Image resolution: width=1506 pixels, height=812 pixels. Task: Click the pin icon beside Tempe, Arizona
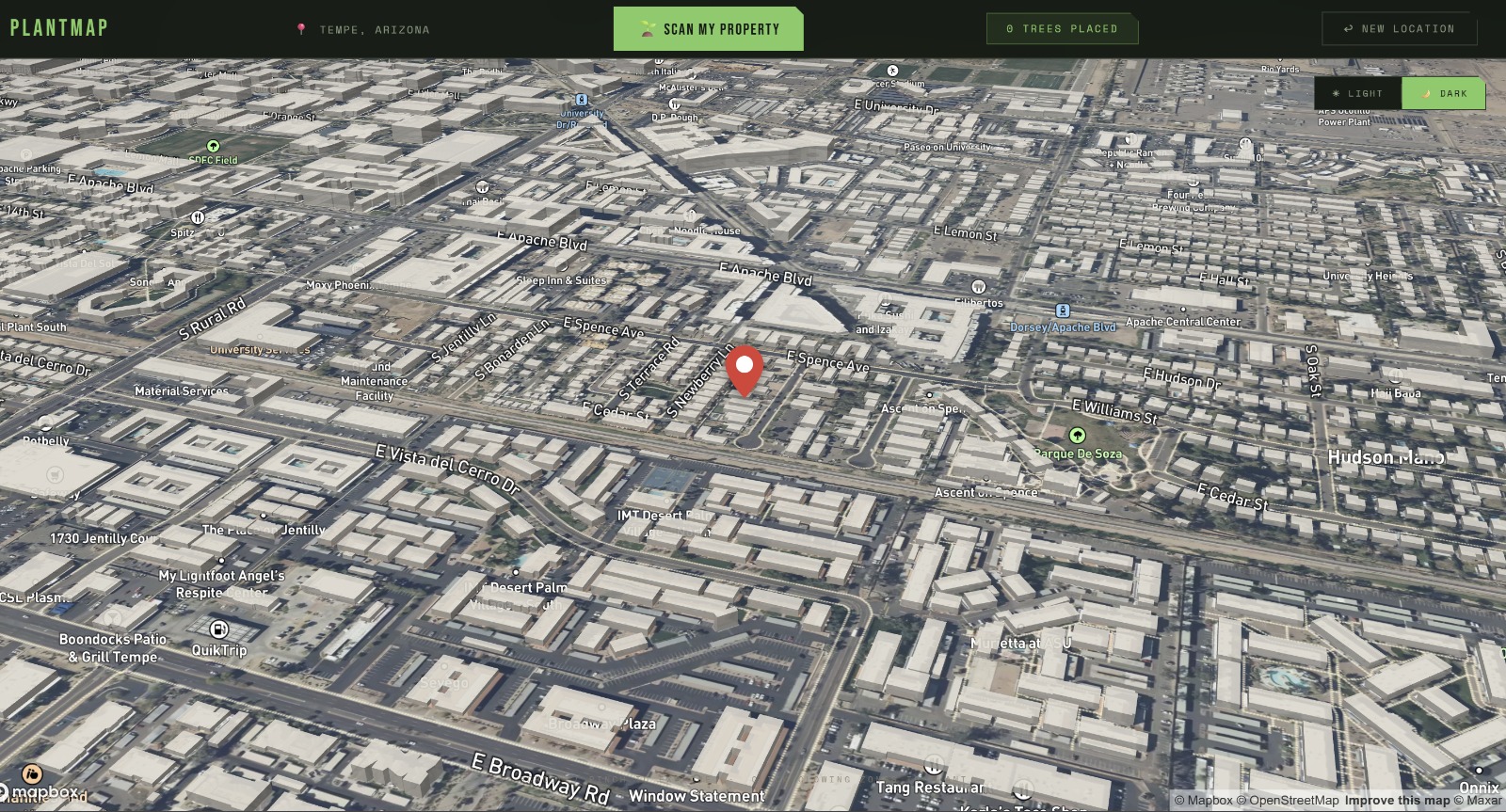pyautogui.click(x=301, y=29)
